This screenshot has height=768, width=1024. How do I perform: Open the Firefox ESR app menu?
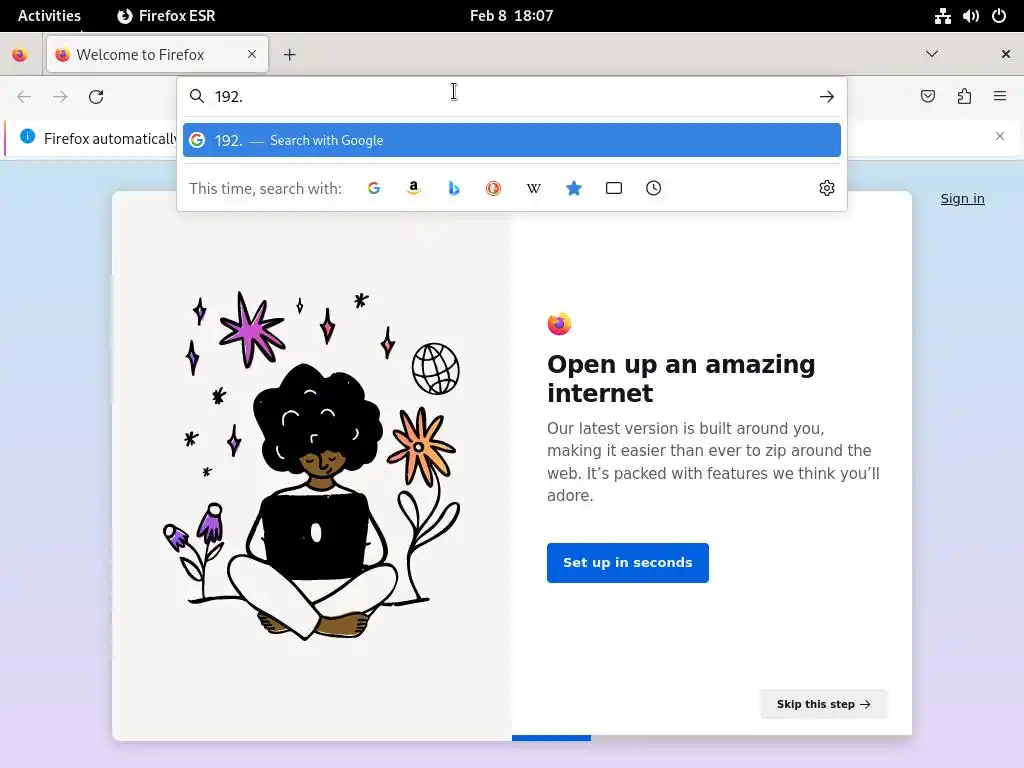[167, 16]
